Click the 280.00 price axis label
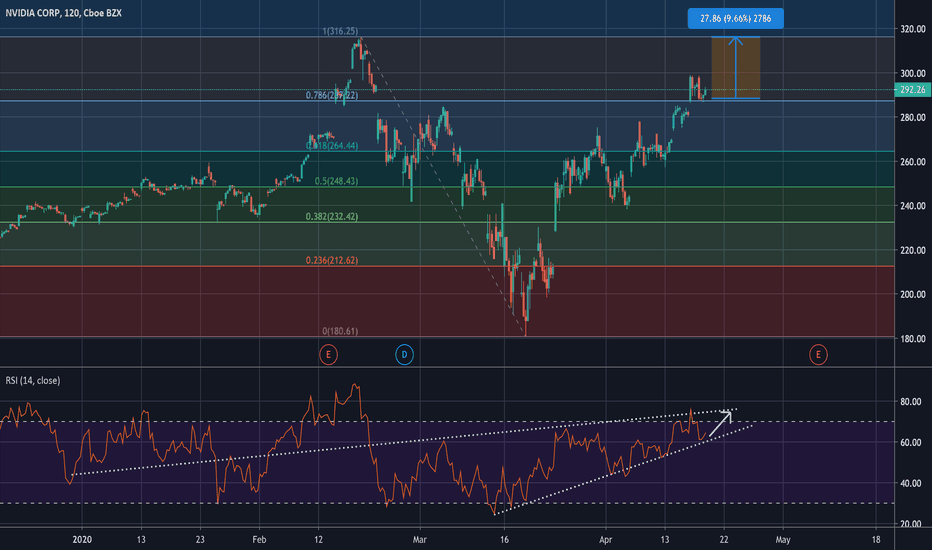 click(x=912, y=117)
